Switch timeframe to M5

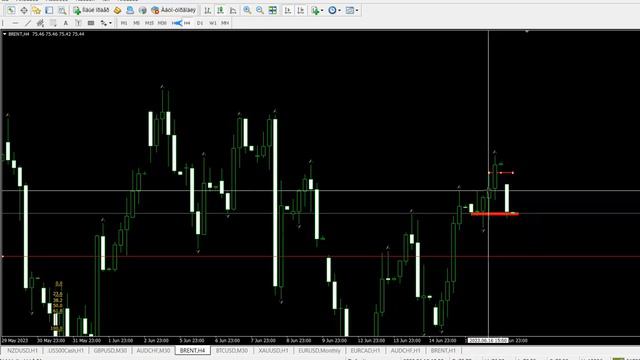[136, 23]
